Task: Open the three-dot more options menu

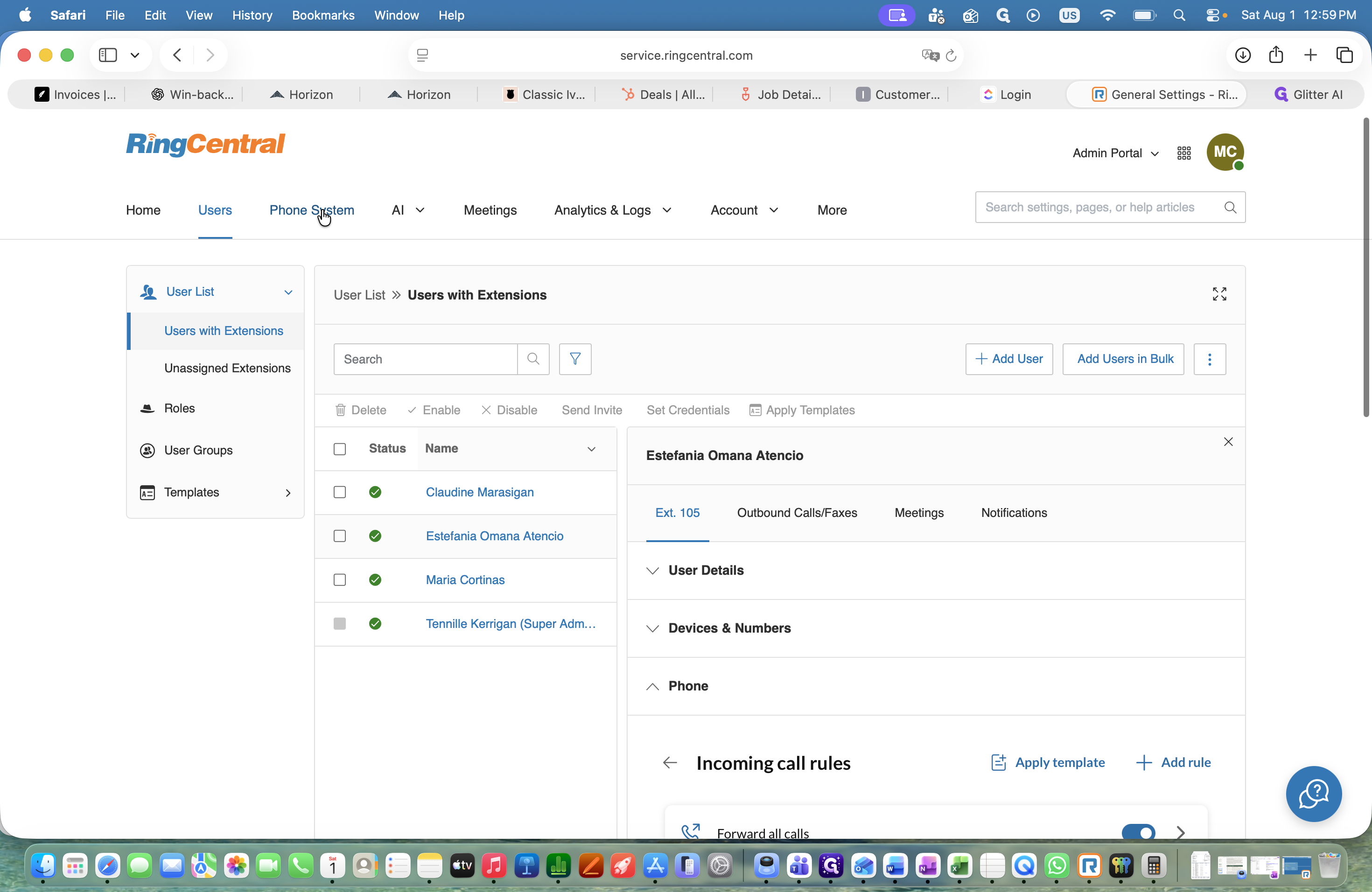Action: [x=1210, y=359]
